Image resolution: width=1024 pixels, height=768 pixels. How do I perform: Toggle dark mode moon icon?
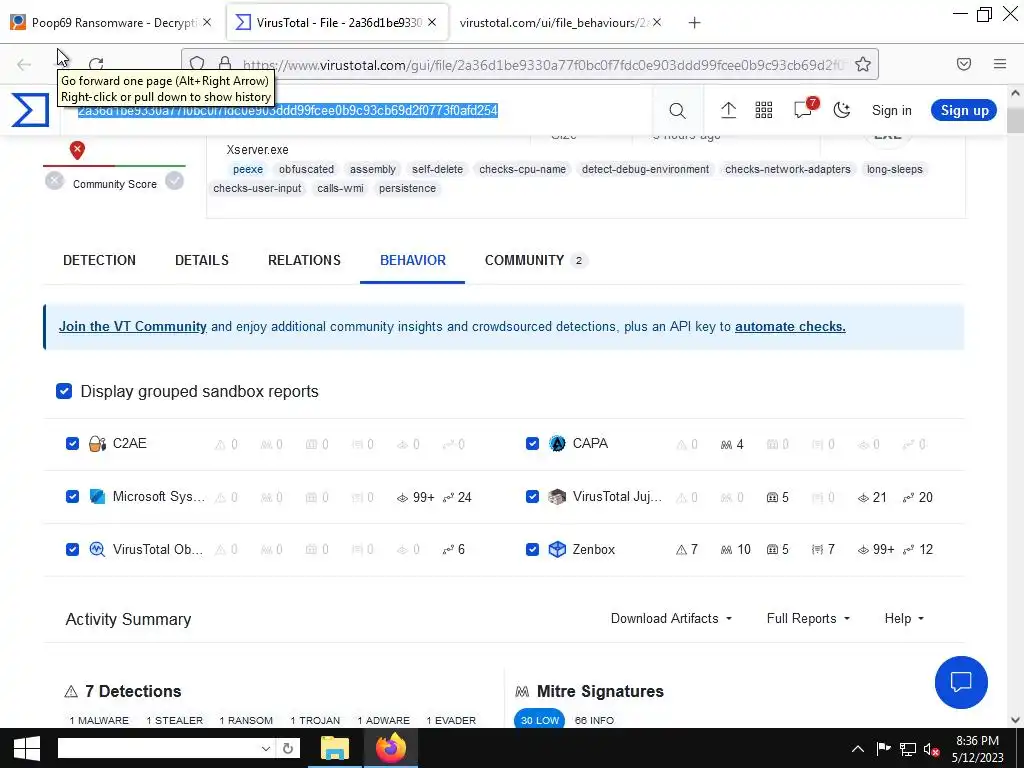842,110
